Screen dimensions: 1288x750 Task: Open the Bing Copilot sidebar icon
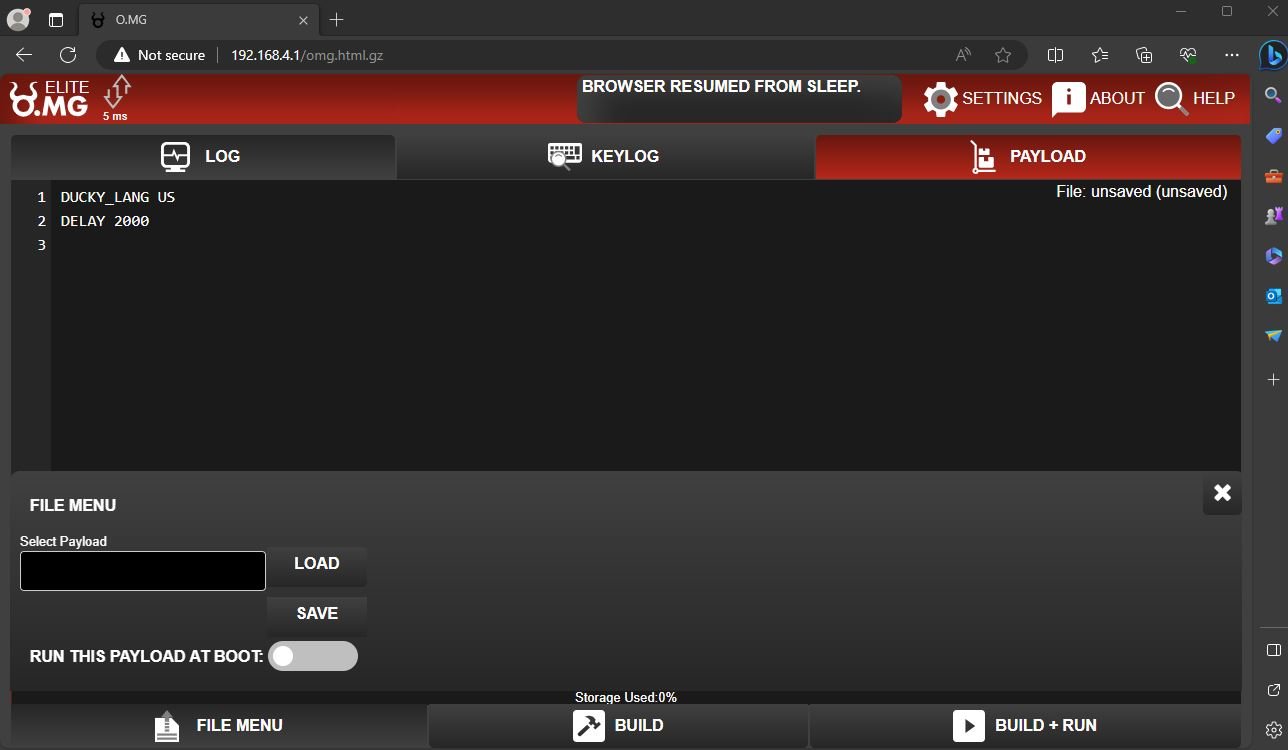click(1273, 55)
